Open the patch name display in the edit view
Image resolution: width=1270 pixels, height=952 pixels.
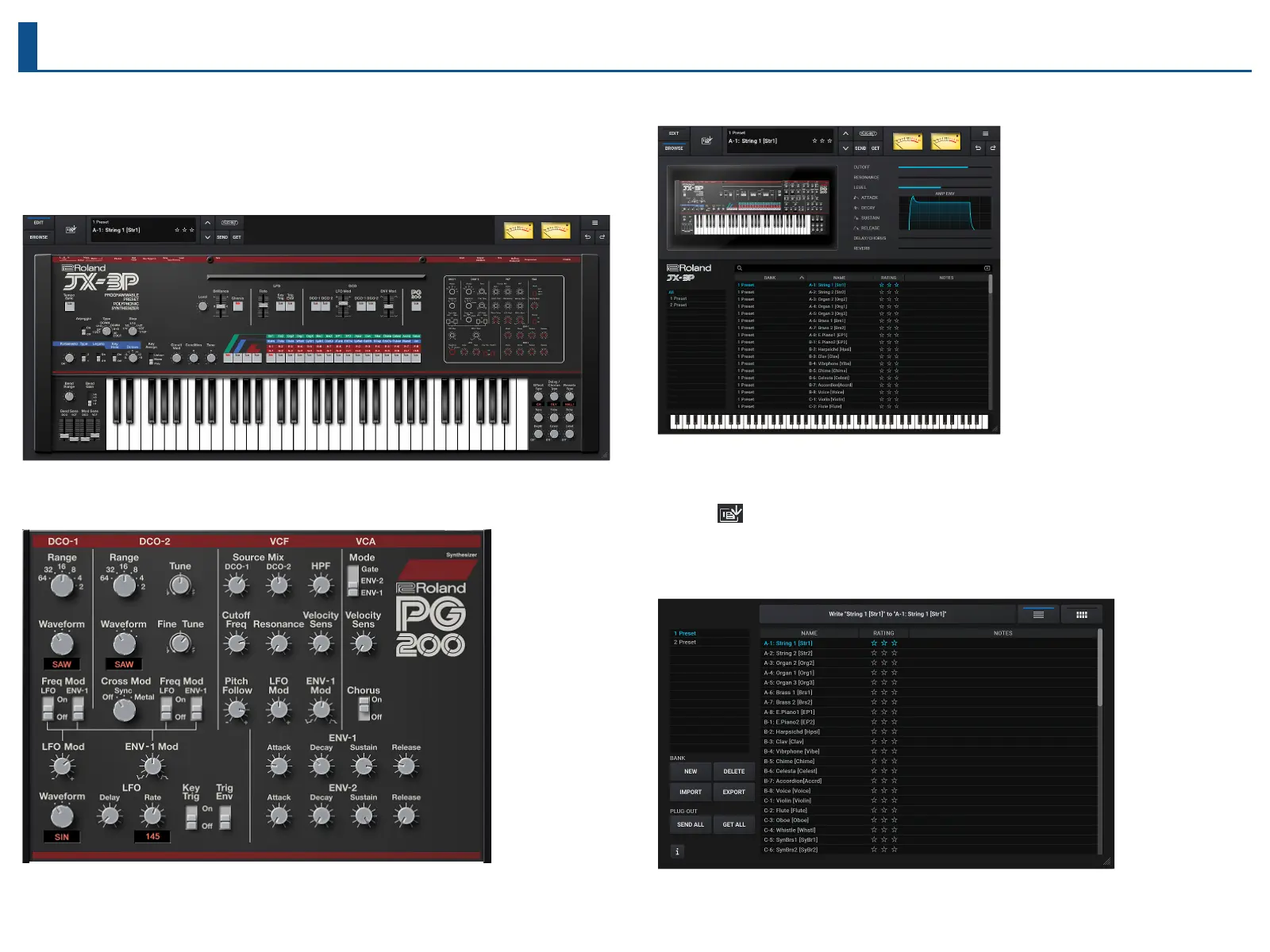[143, 230]
